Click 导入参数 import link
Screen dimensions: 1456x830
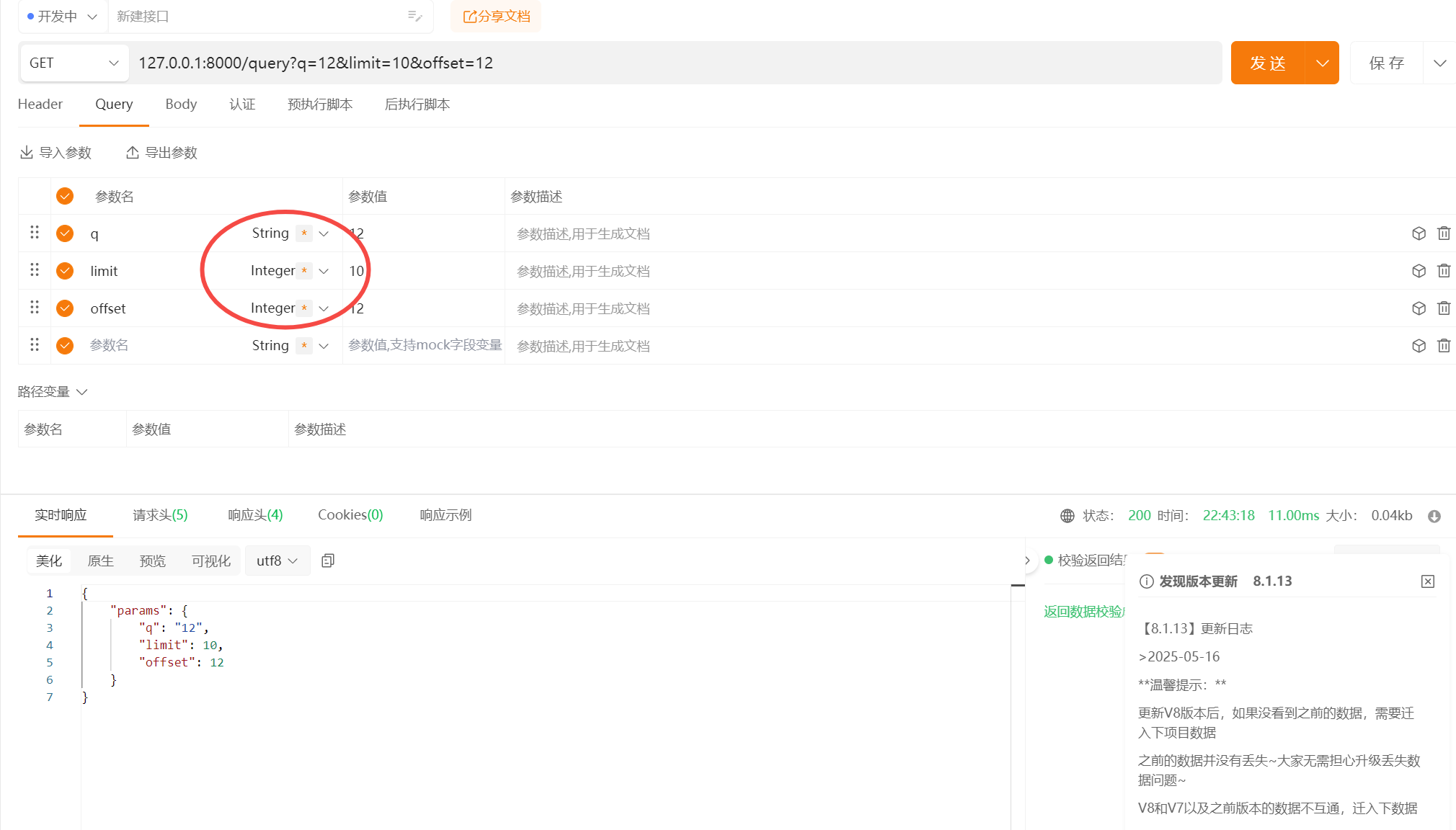tap(56, 153)
